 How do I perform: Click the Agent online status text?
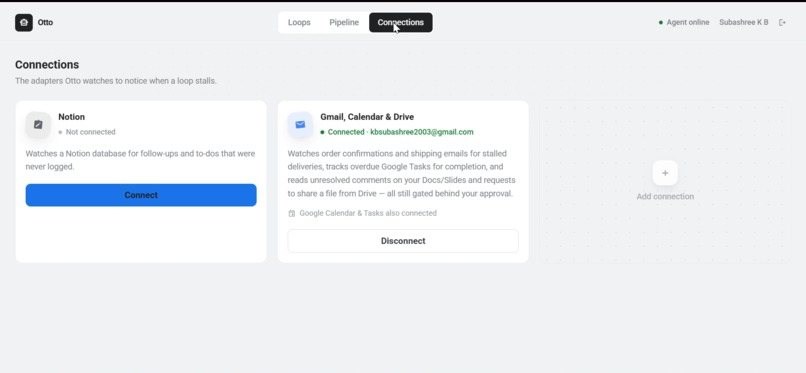coord(688,23)
